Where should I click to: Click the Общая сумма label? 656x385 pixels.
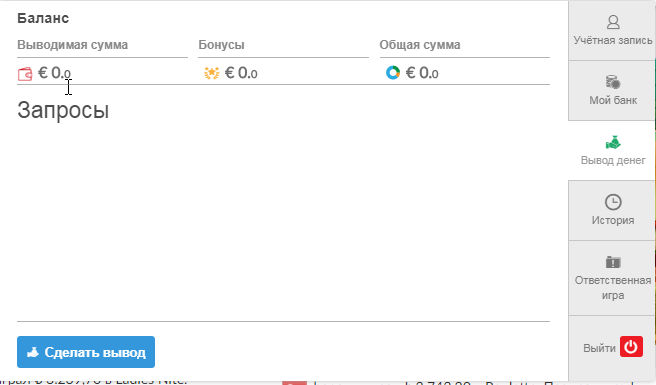[420, 45]
